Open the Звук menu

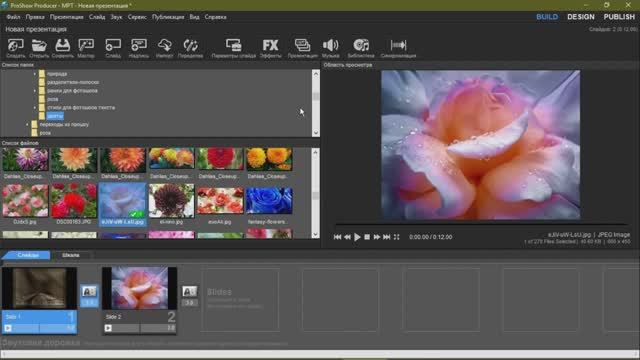pyautogui.click(x=116, y=17)
